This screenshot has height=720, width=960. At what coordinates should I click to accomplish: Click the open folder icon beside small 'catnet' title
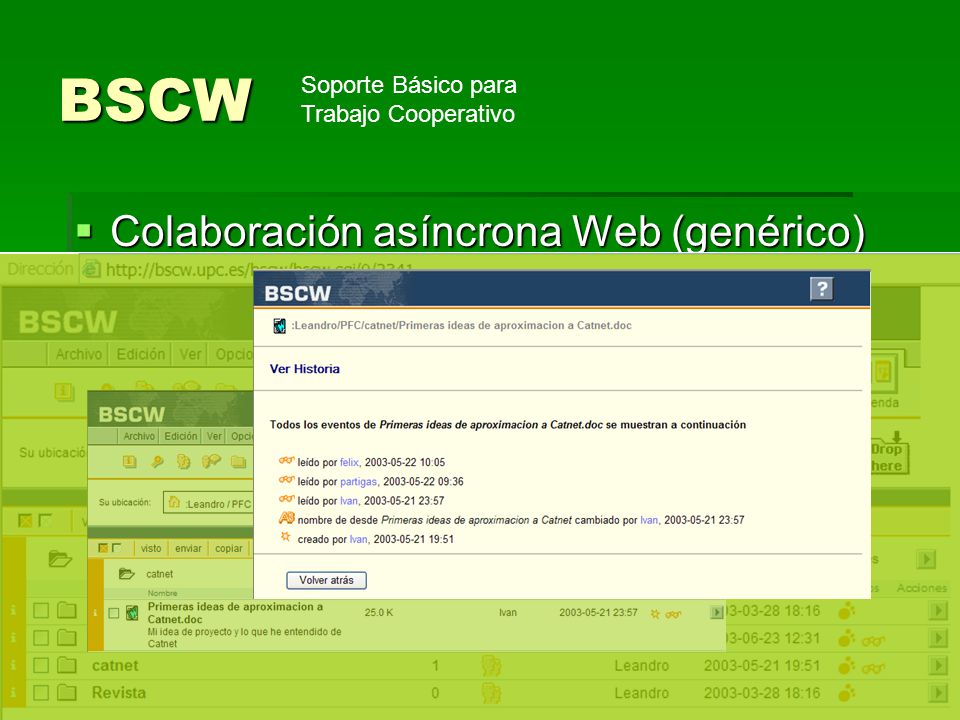coord(127,574)
